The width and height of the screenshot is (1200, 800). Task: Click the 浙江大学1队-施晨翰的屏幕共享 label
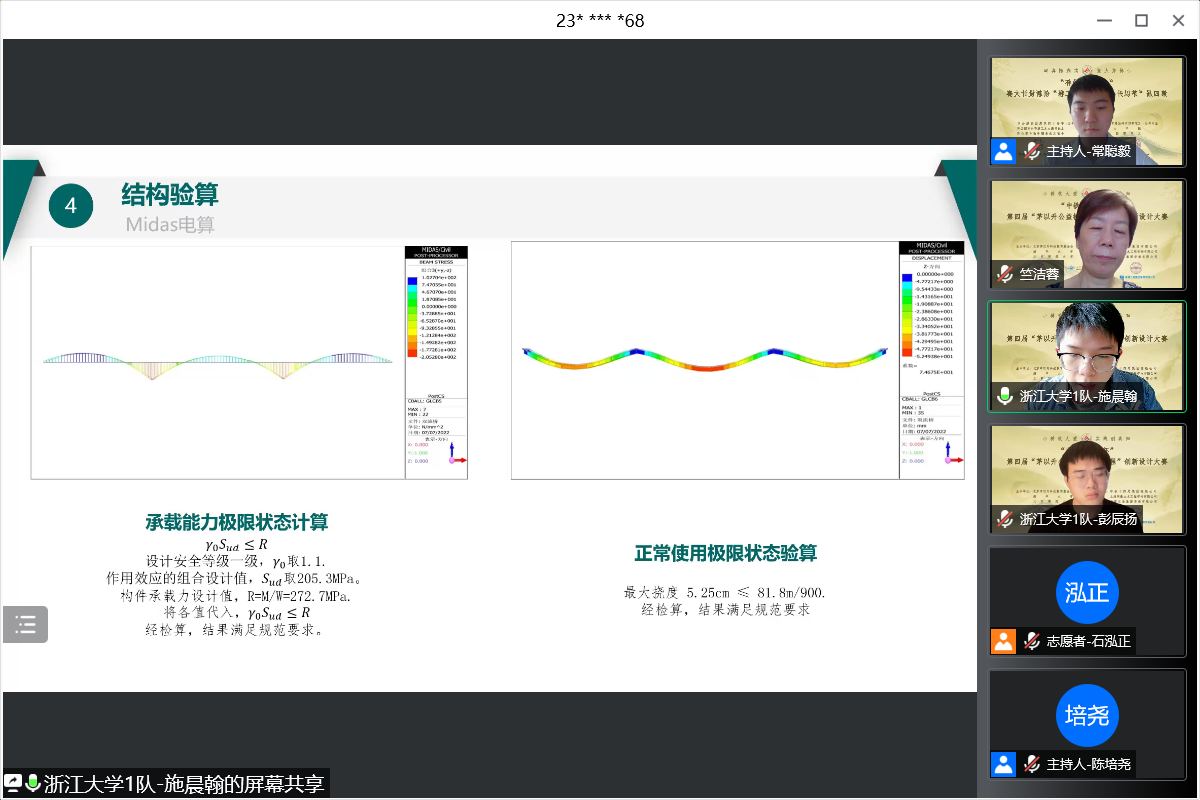pyautogui.click(x=184, y=783)
